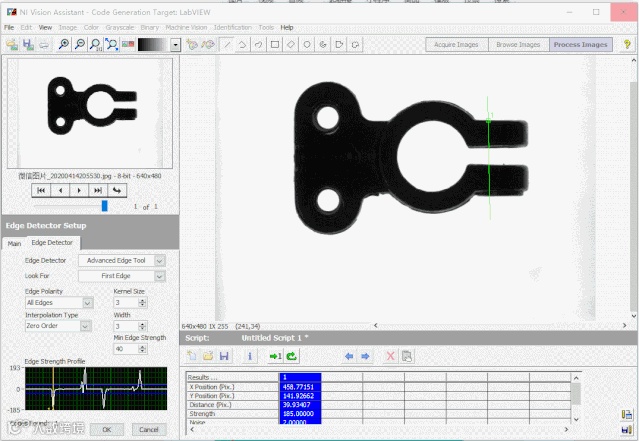Click the X Position value 458.77151
The height and width of the screenshot is (441, 639).
tap(300, 387)
